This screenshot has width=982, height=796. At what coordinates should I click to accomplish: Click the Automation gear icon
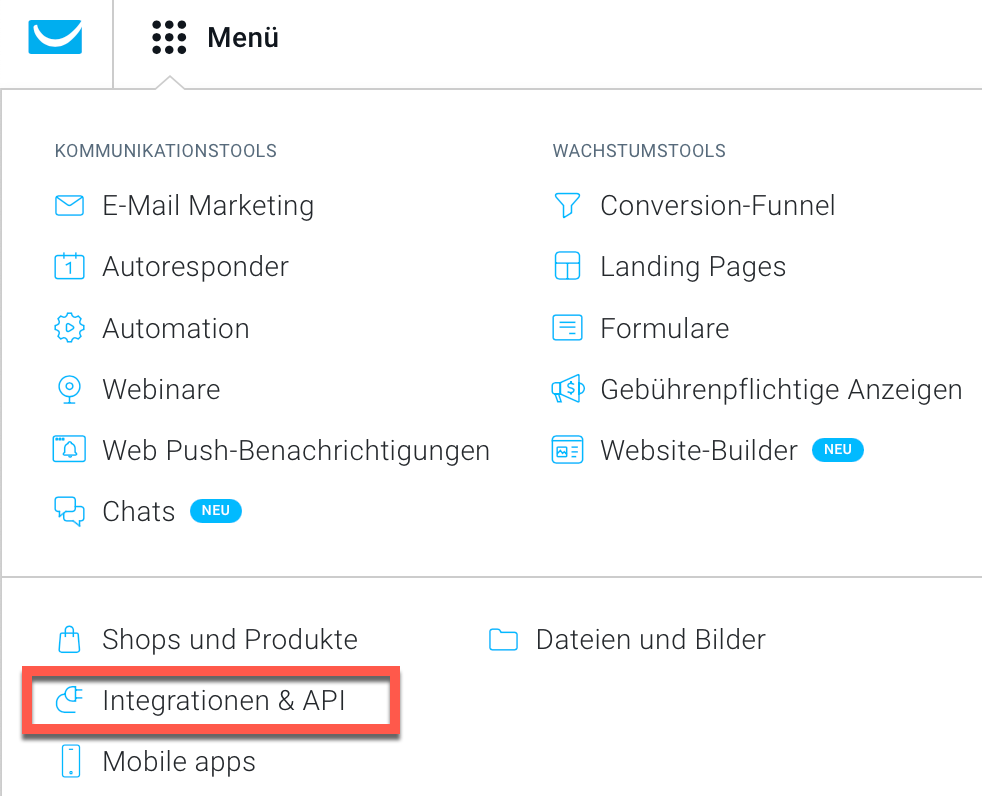click(70, 328)
